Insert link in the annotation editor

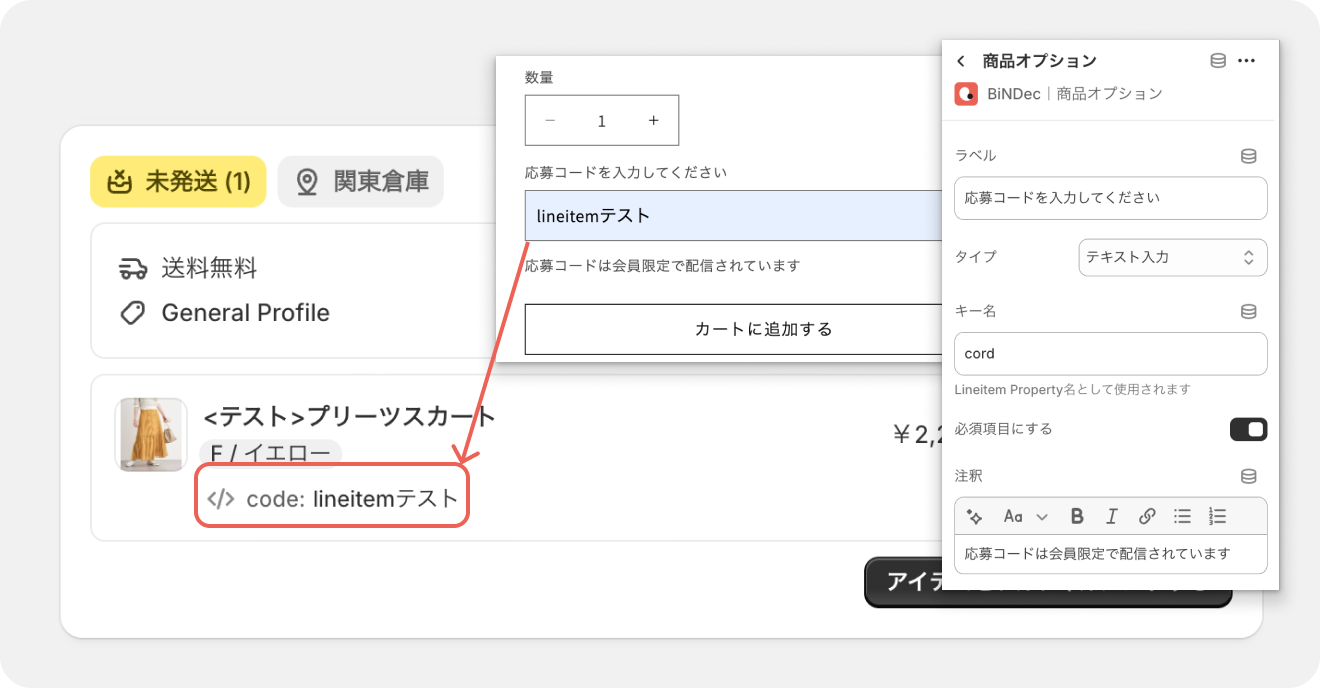click(1147, 516)
